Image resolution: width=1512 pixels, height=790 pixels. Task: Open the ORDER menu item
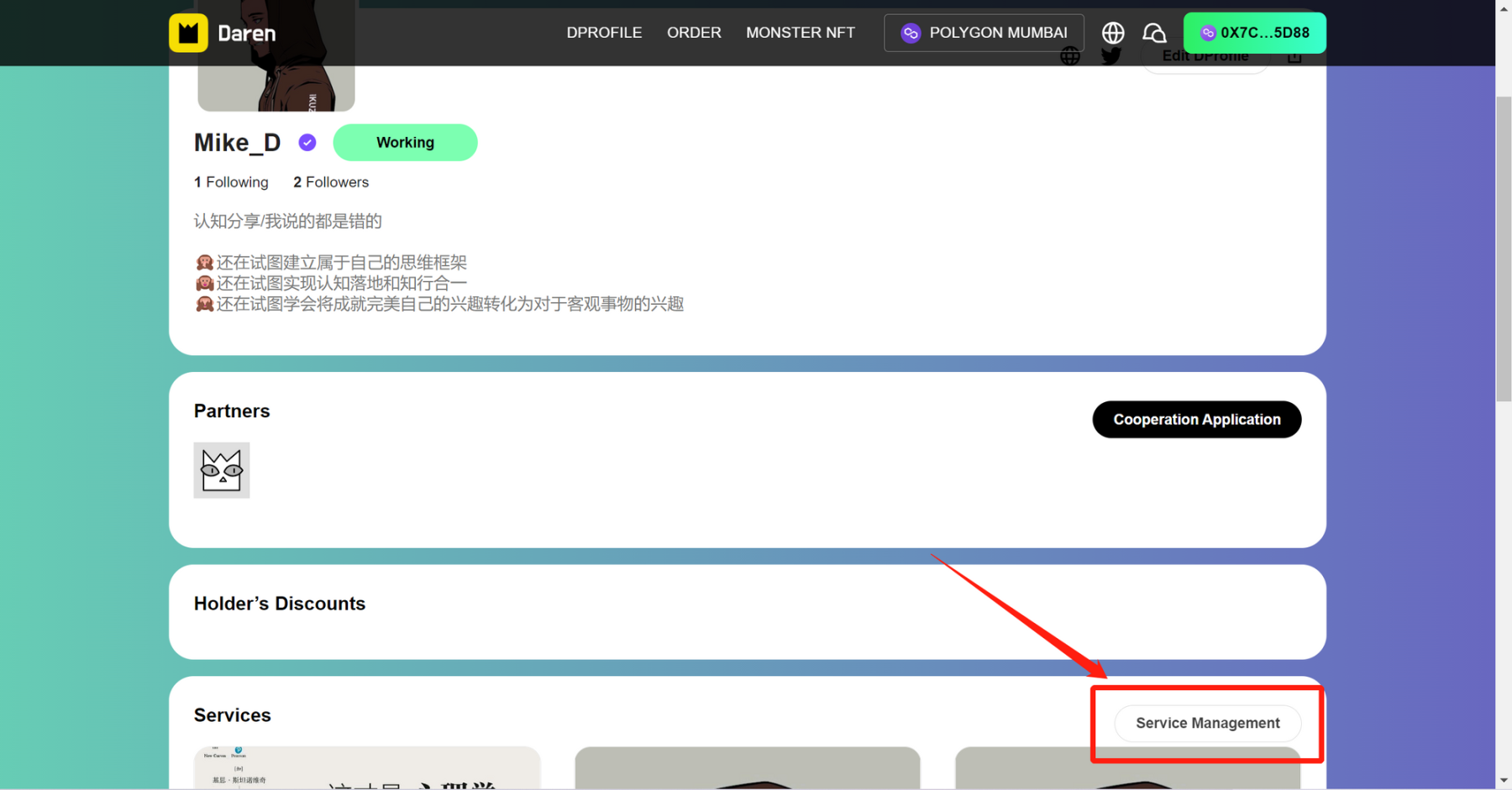coord(694,33)
